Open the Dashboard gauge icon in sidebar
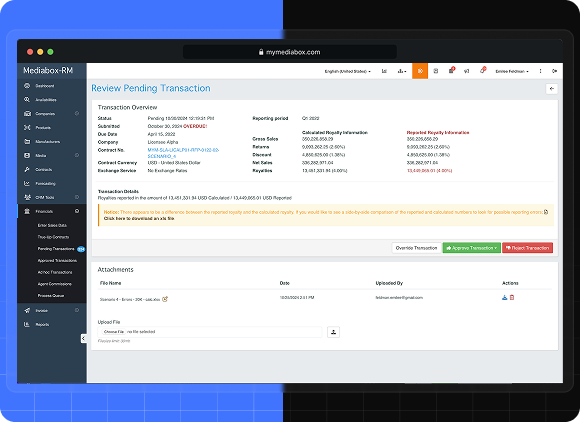Viewport: 580px width, 422px height. [27, 86]
